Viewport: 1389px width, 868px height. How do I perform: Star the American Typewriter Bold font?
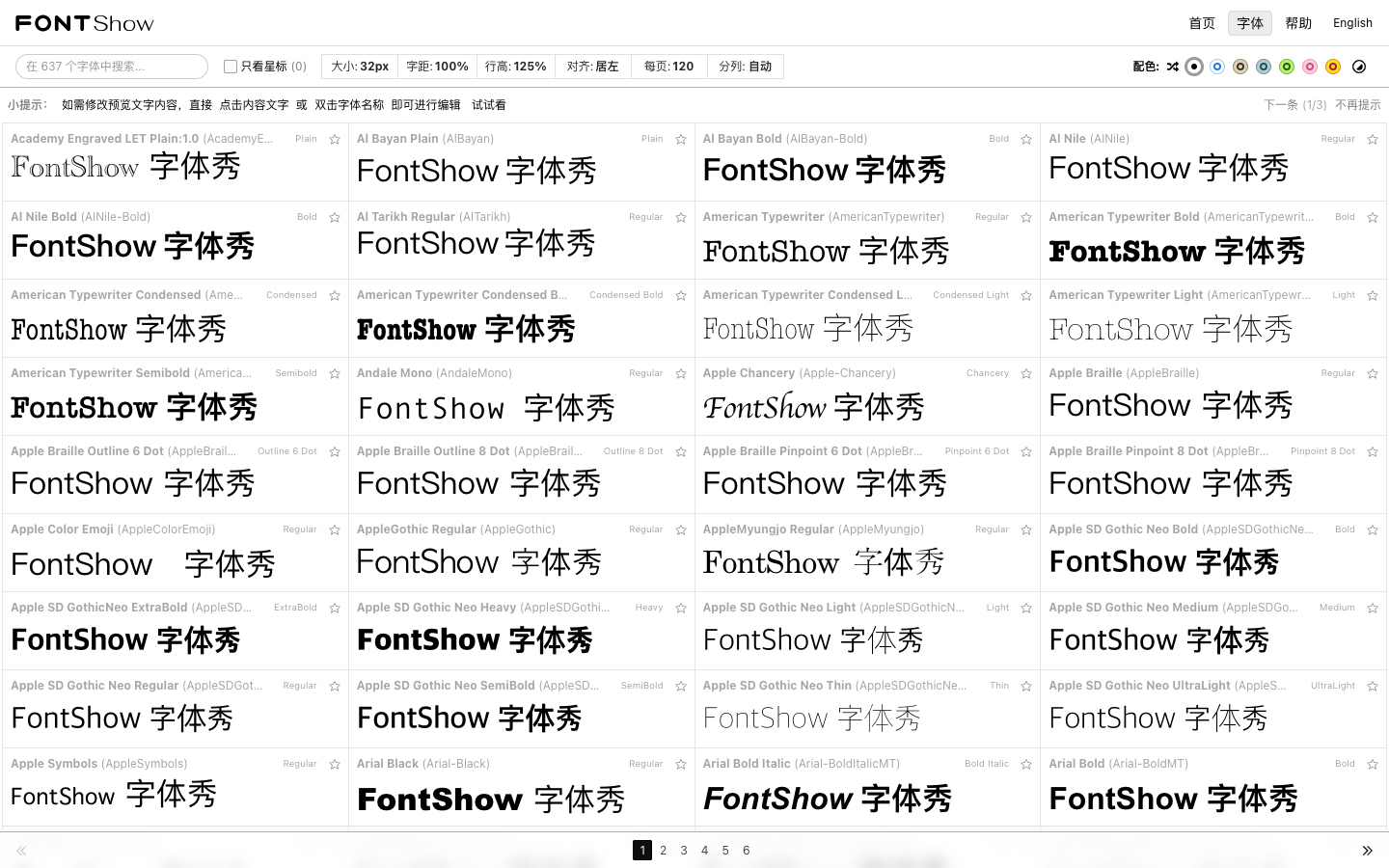tap(1373, 217)
